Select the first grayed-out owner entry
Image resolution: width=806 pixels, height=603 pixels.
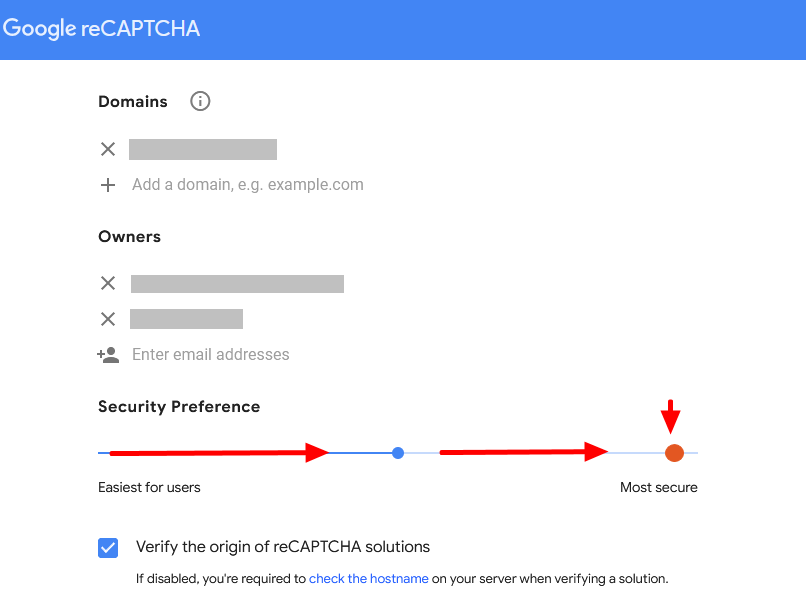[237, 283]
